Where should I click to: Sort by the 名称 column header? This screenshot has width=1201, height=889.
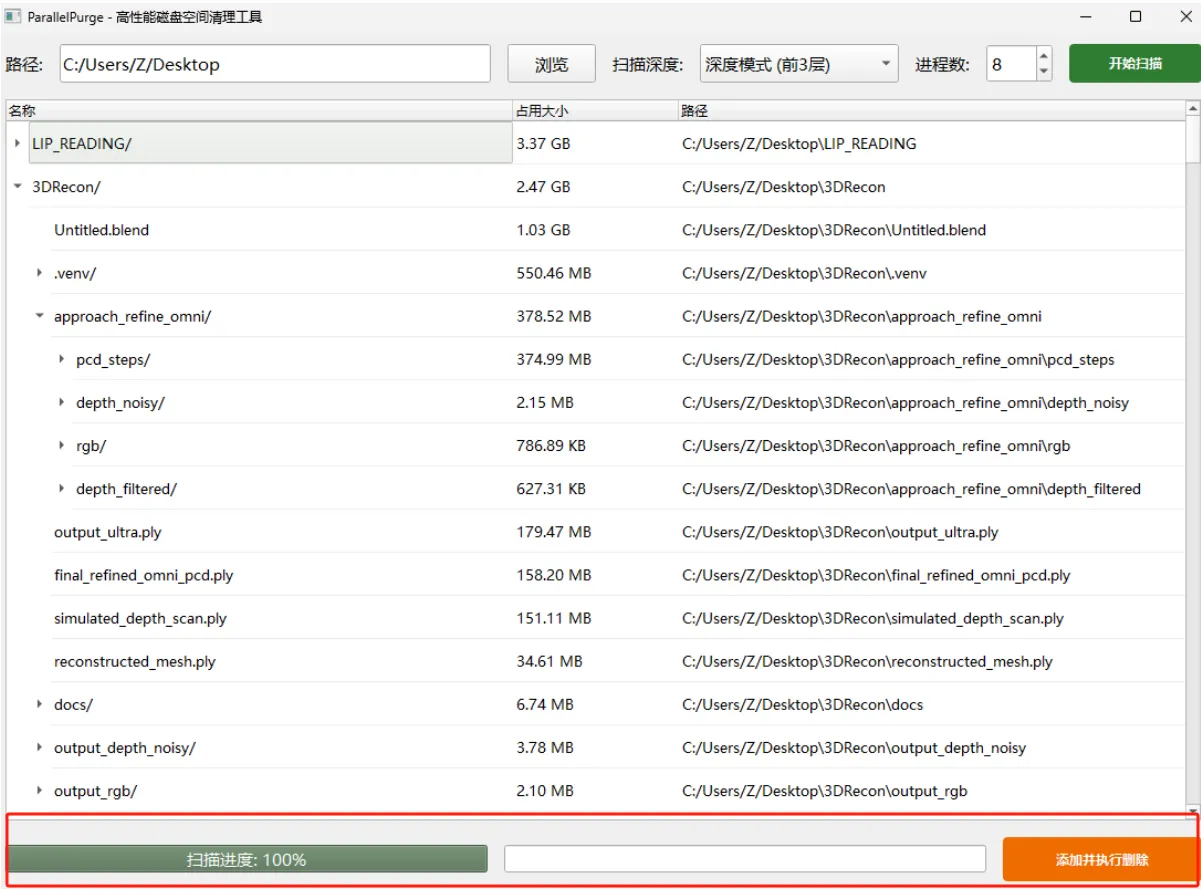(x=258, y=110)
